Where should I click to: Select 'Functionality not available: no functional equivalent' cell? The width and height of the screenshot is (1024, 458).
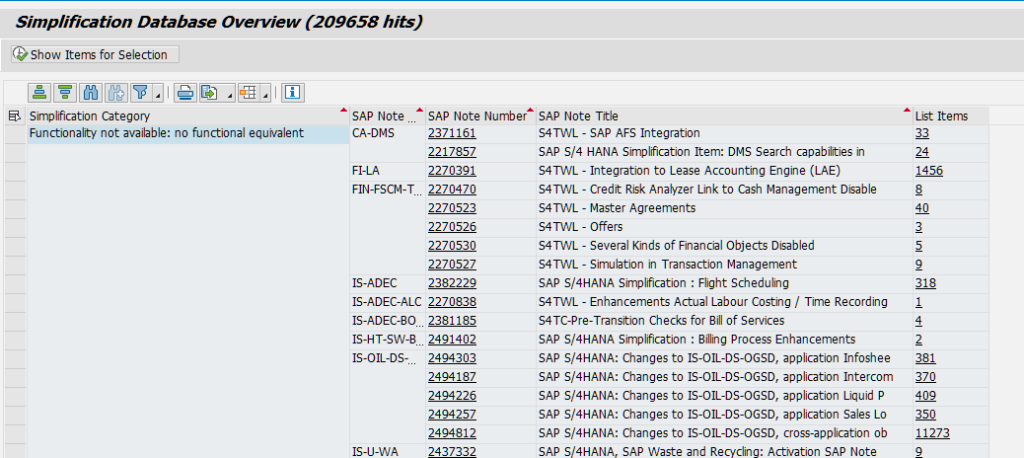(188, 133)
